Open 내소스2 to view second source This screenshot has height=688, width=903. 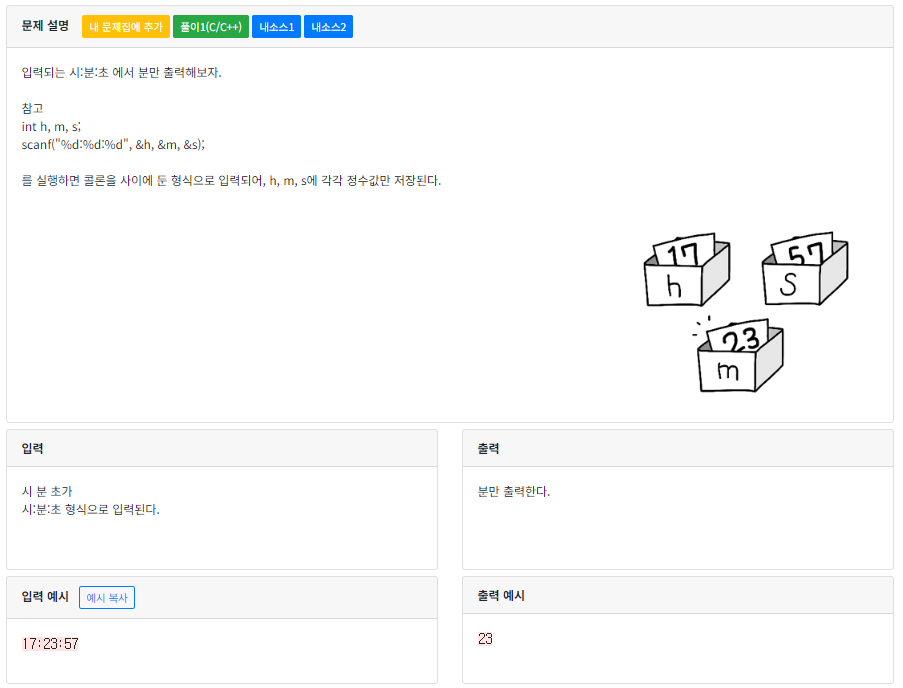(328, 27)
